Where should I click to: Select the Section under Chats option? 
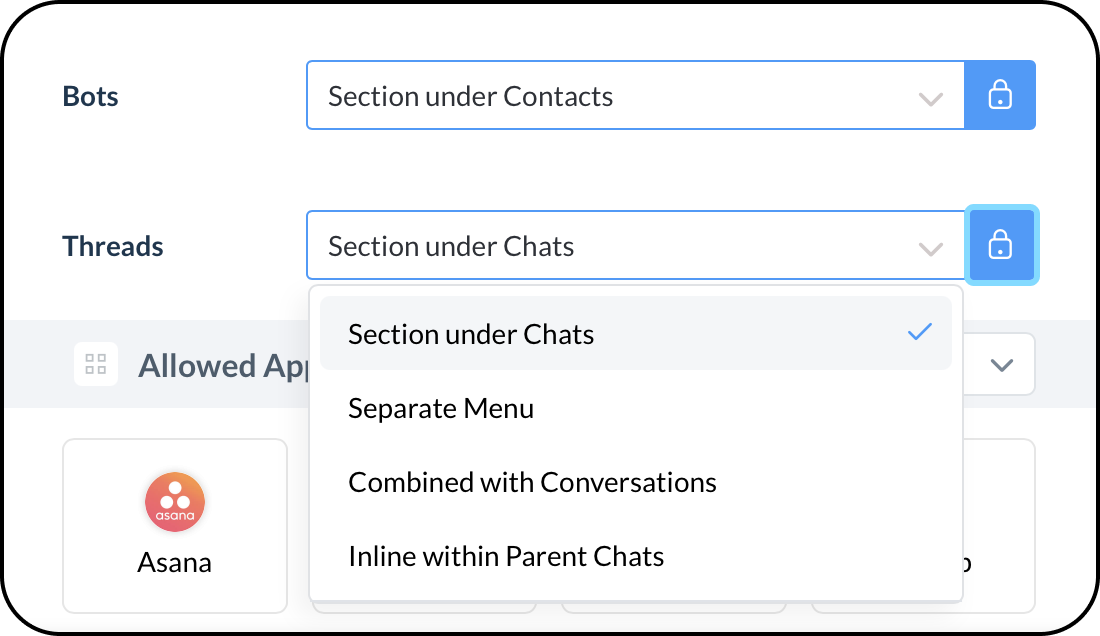(471, 334)
